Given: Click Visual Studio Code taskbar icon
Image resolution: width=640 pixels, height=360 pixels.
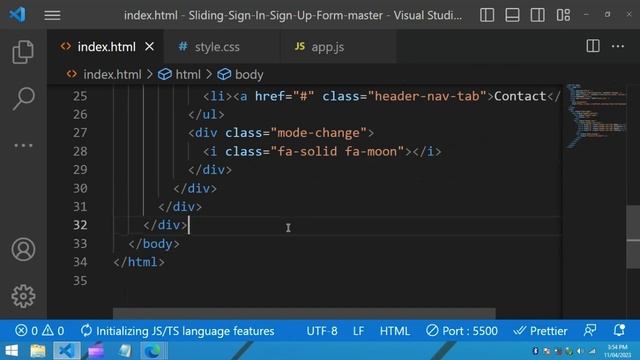Looking at the screenshot, I should [x=67, y=351].
